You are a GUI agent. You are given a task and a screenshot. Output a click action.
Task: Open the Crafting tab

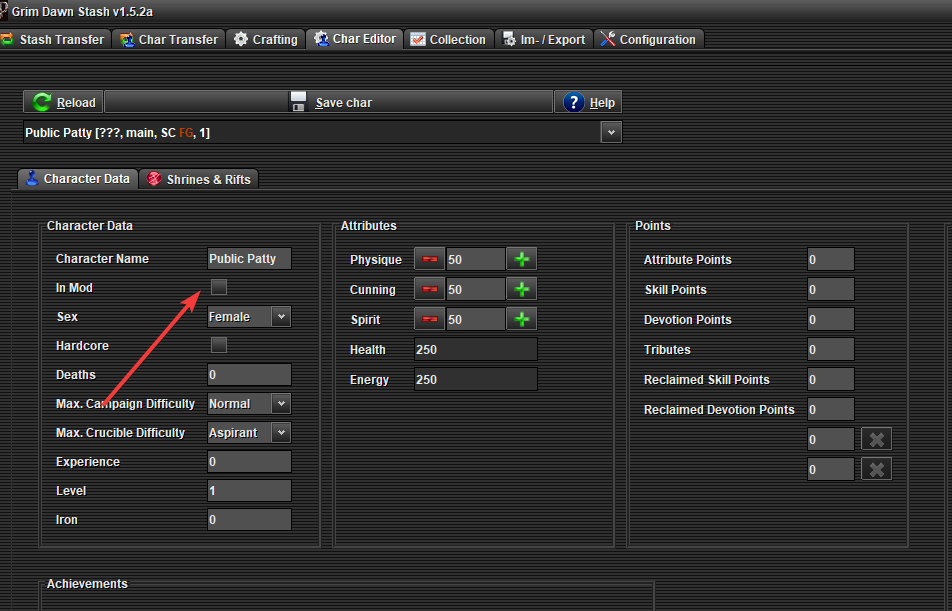pyautogui.click(x=266, y=39)
